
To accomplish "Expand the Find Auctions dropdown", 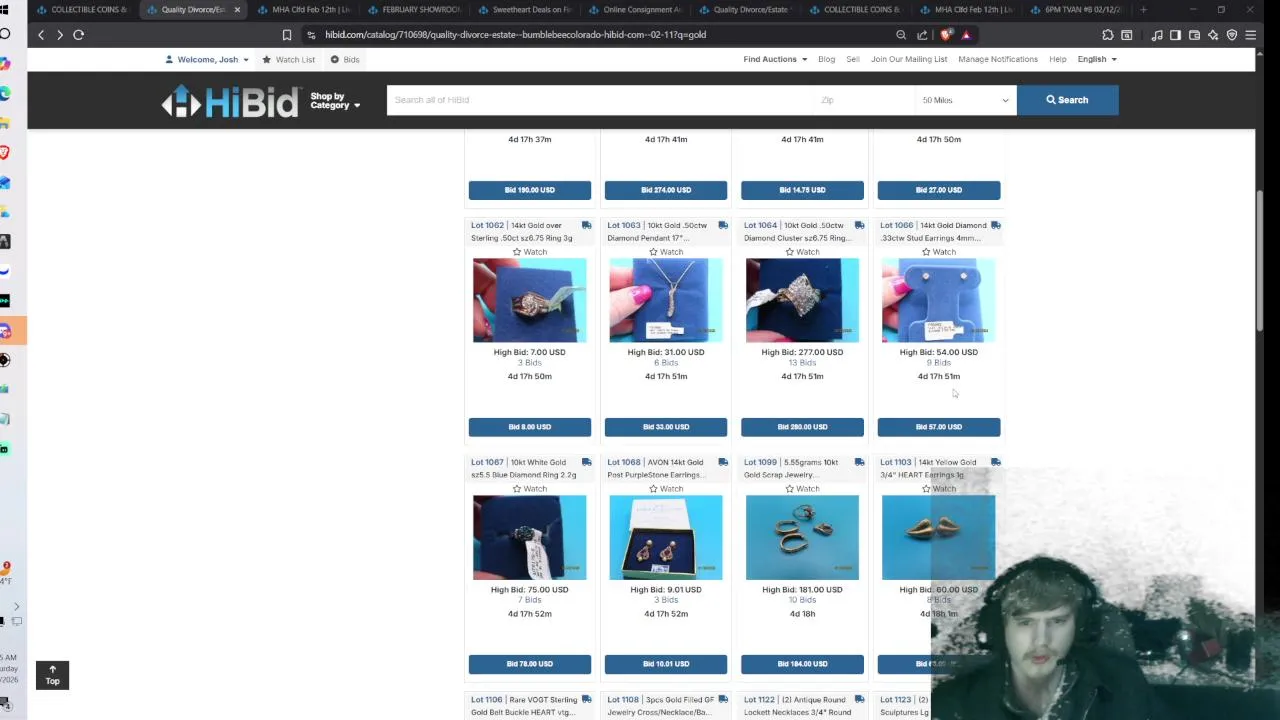I will (x=775, y=59).
